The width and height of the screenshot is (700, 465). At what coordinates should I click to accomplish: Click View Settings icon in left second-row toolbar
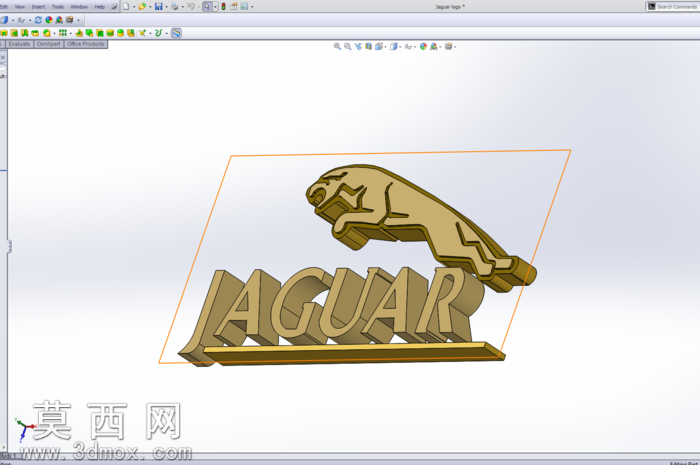pos(70,20)
